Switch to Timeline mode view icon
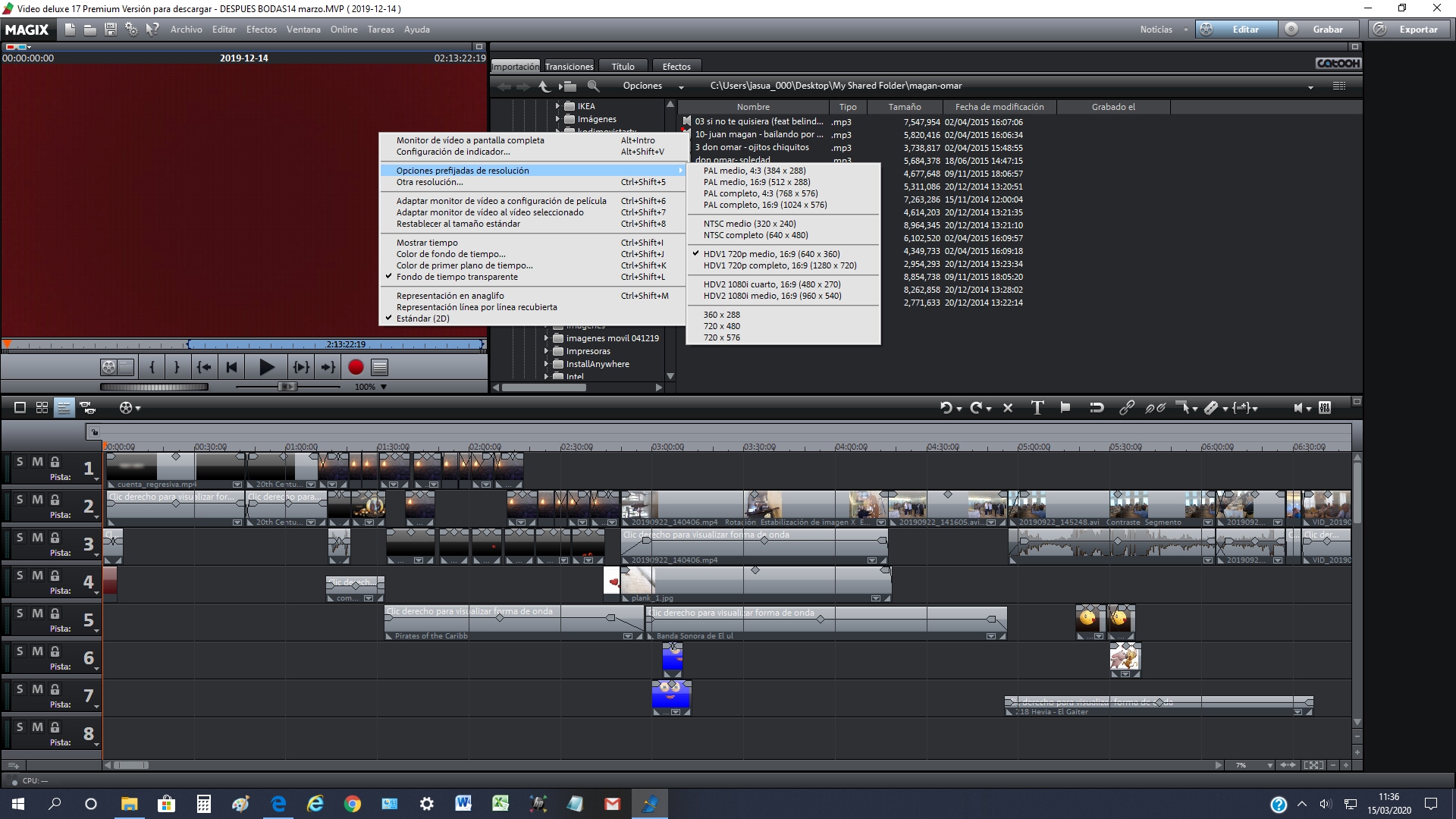Screen dimensions: 1456x819 coord(64,408)
